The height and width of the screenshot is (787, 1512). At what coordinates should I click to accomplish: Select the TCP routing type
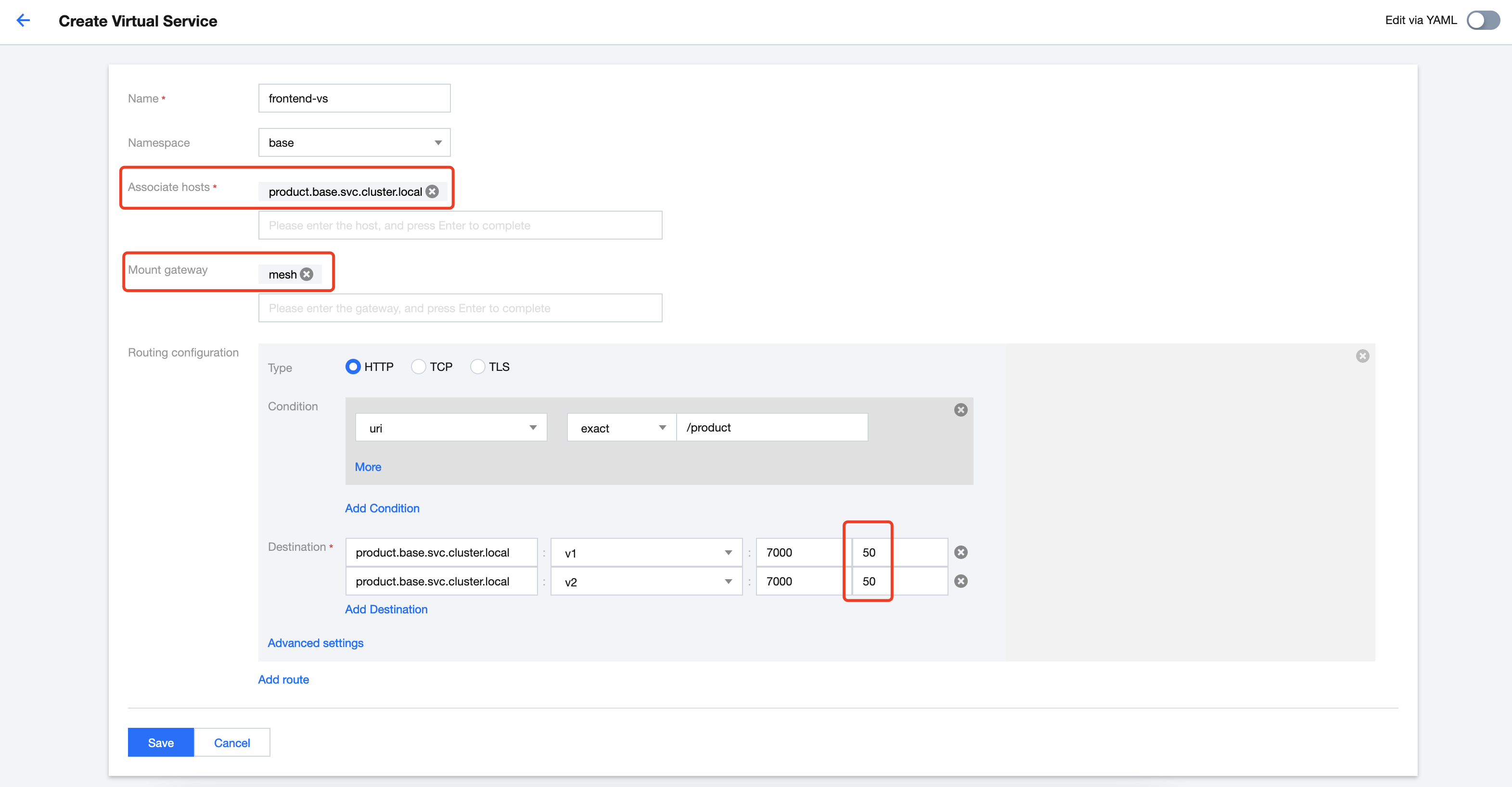(419, 367)
